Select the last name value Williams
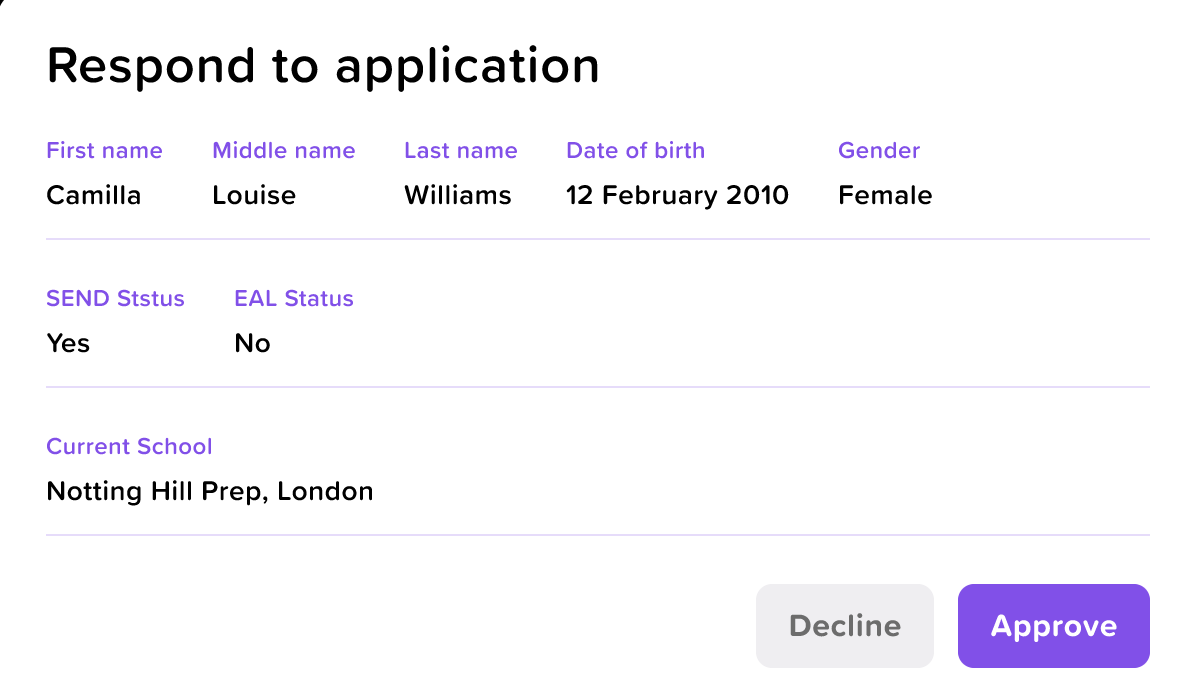Viewport: 1186px width, 696px height. [x=457, y=195]
